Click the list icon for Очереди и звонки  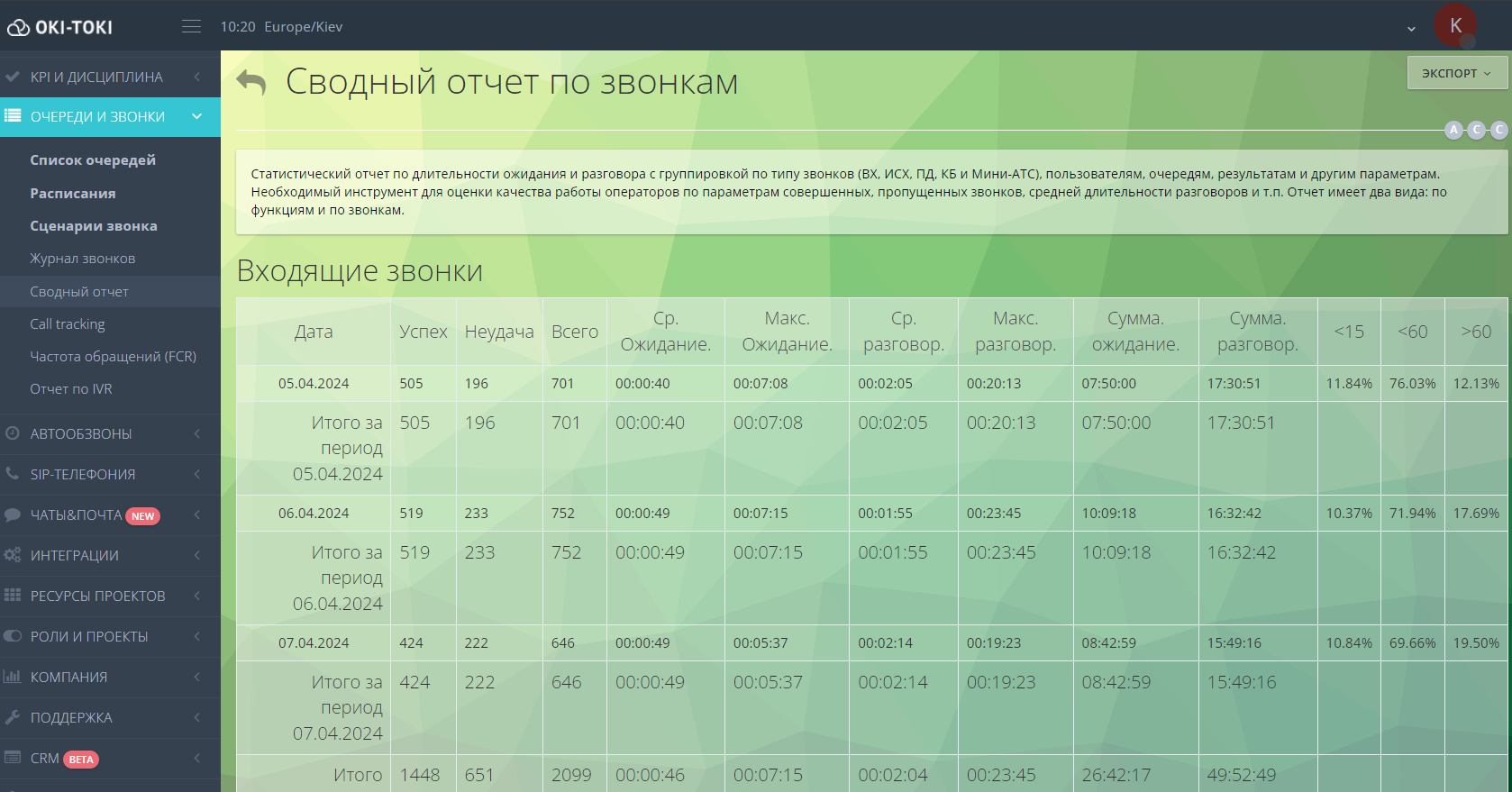[x=13, y=115]
